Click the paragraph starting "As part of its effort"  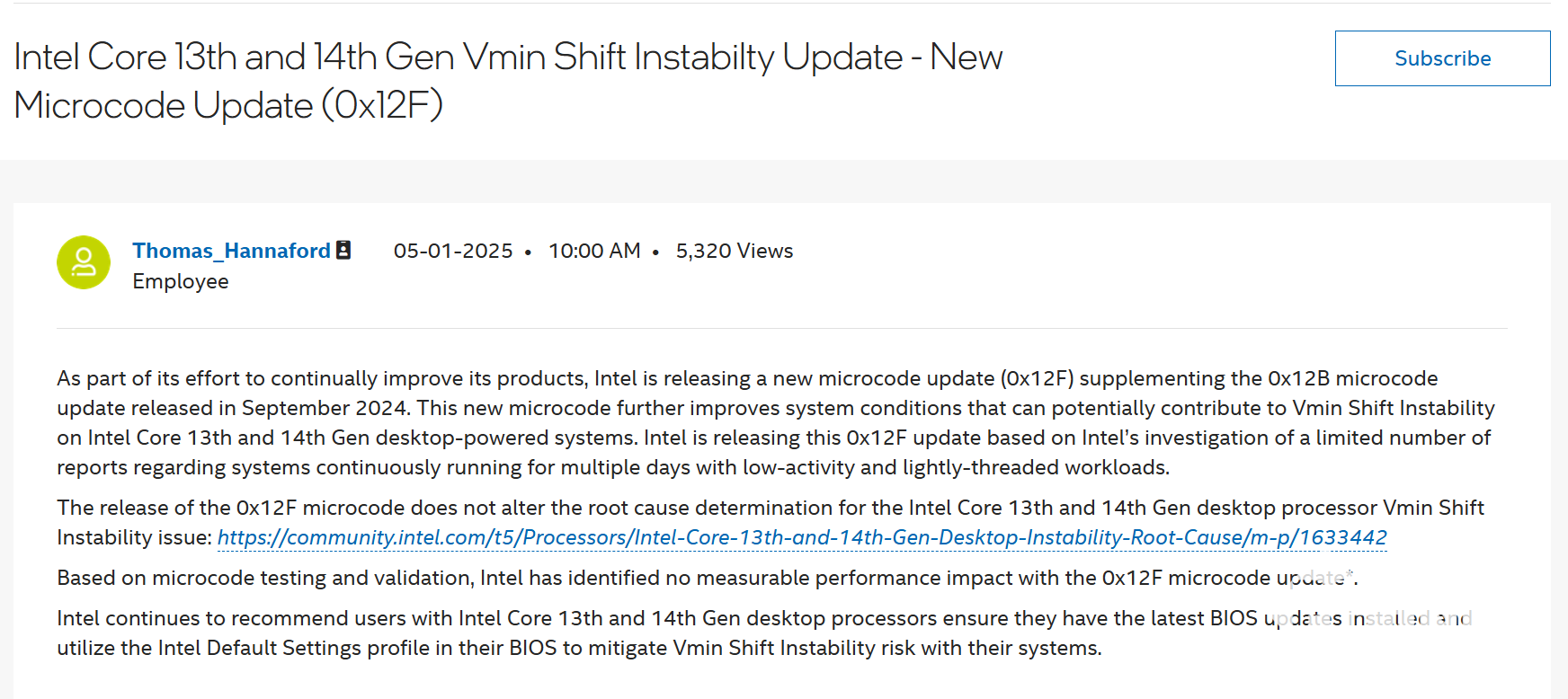click(x=775, y=422)
